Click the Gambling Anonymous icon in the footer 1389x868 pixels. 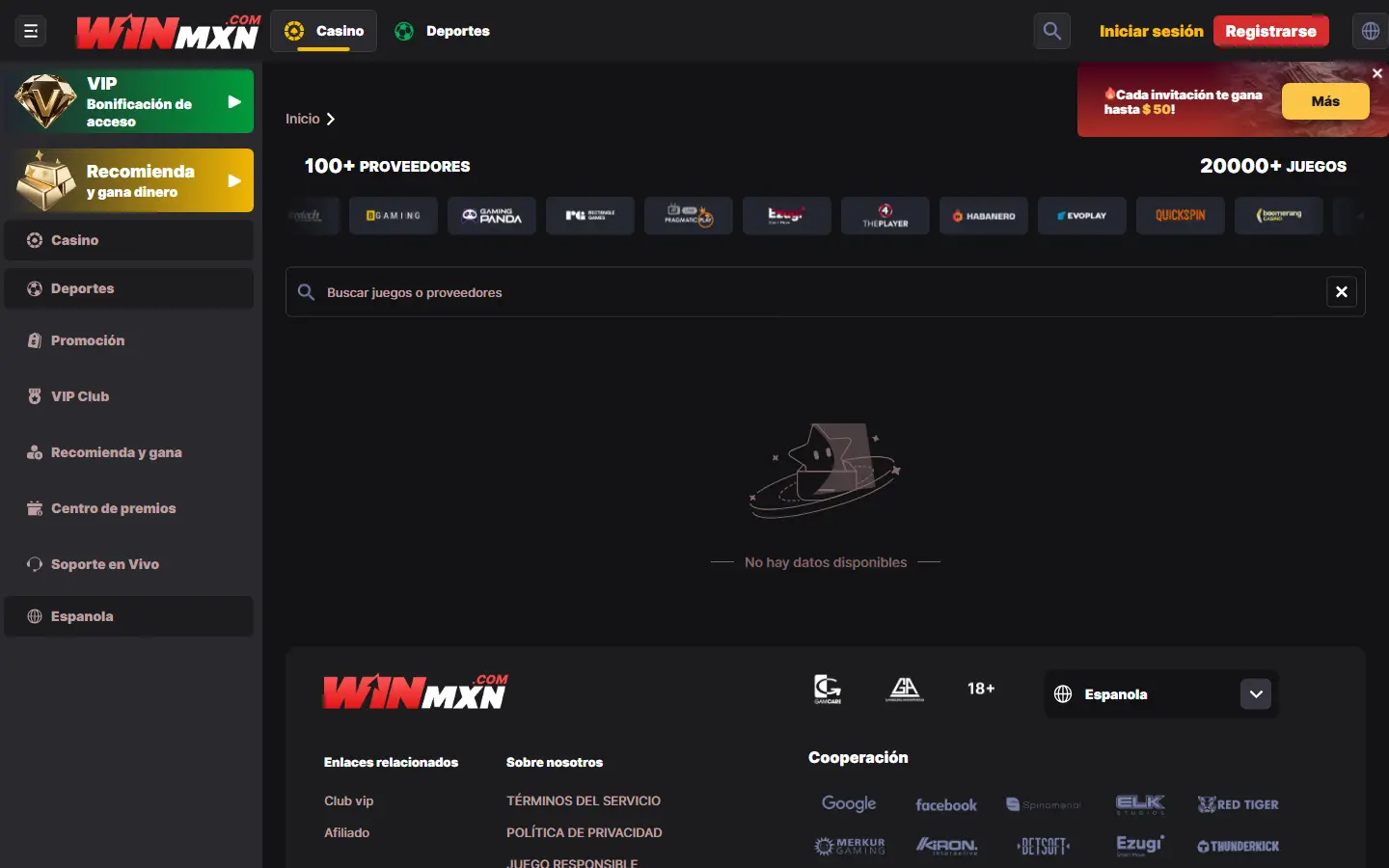(x=905, y=689)
